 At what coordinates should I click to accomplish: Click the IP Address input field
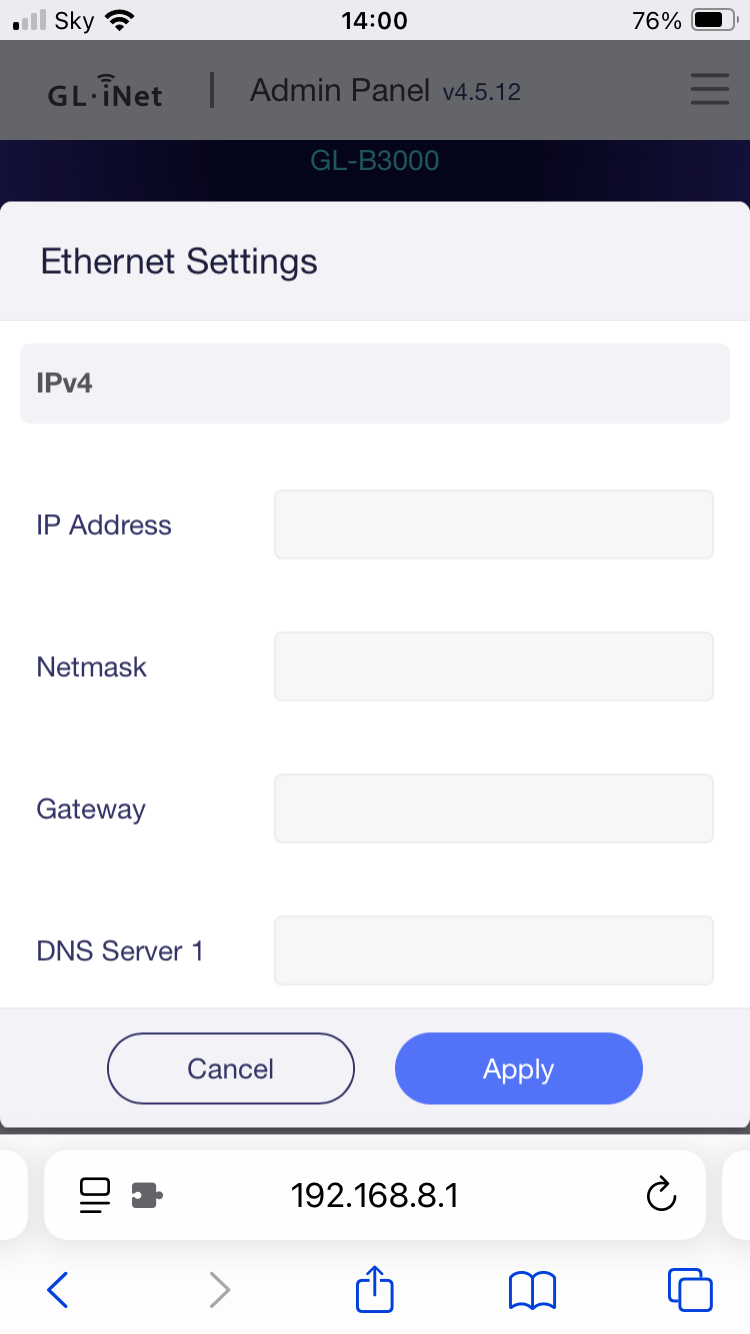pyautogui.click(x=493, y=524)
